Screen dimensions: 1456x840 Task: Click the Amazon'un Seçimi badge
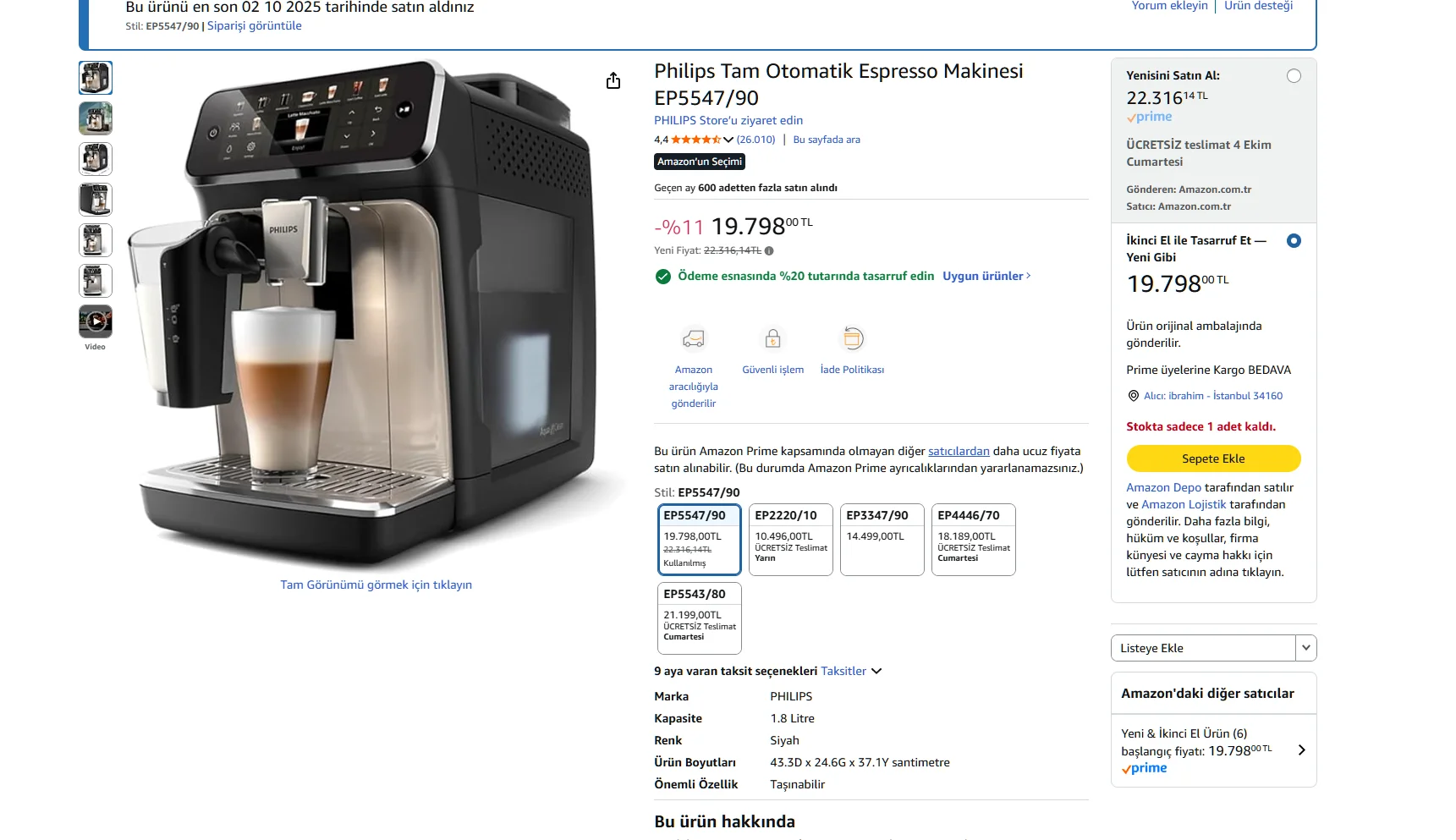(x=700, y=162)
